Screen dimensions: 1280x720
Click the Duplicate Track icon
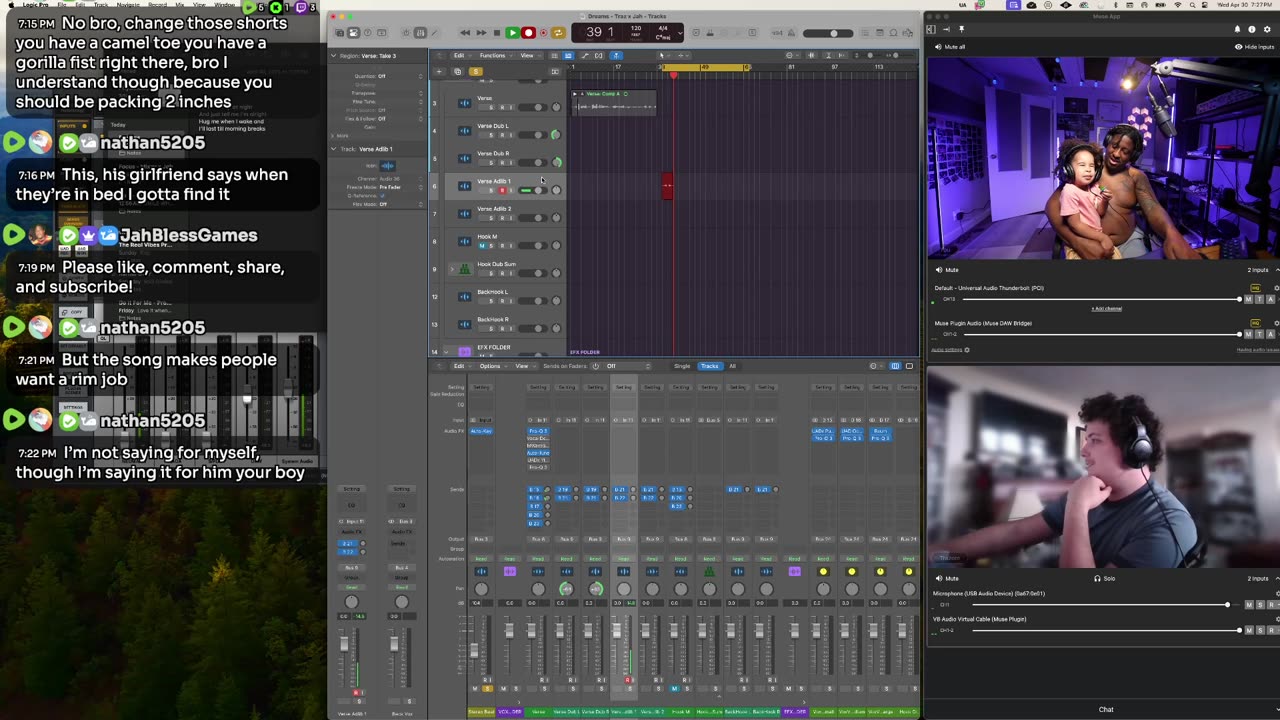click(458, 72)
